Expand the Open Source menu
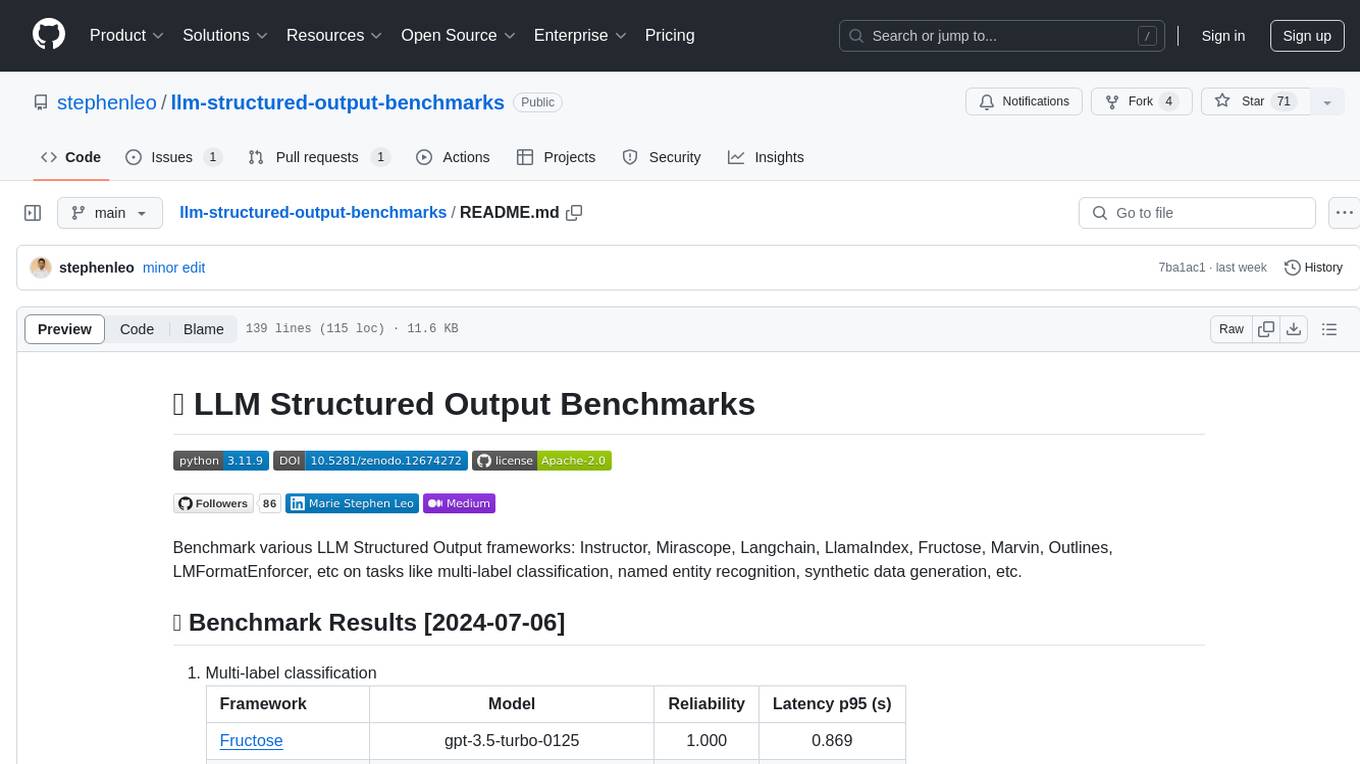The height and width of the screenshot is (764, 1360). (x=458, y=35)
